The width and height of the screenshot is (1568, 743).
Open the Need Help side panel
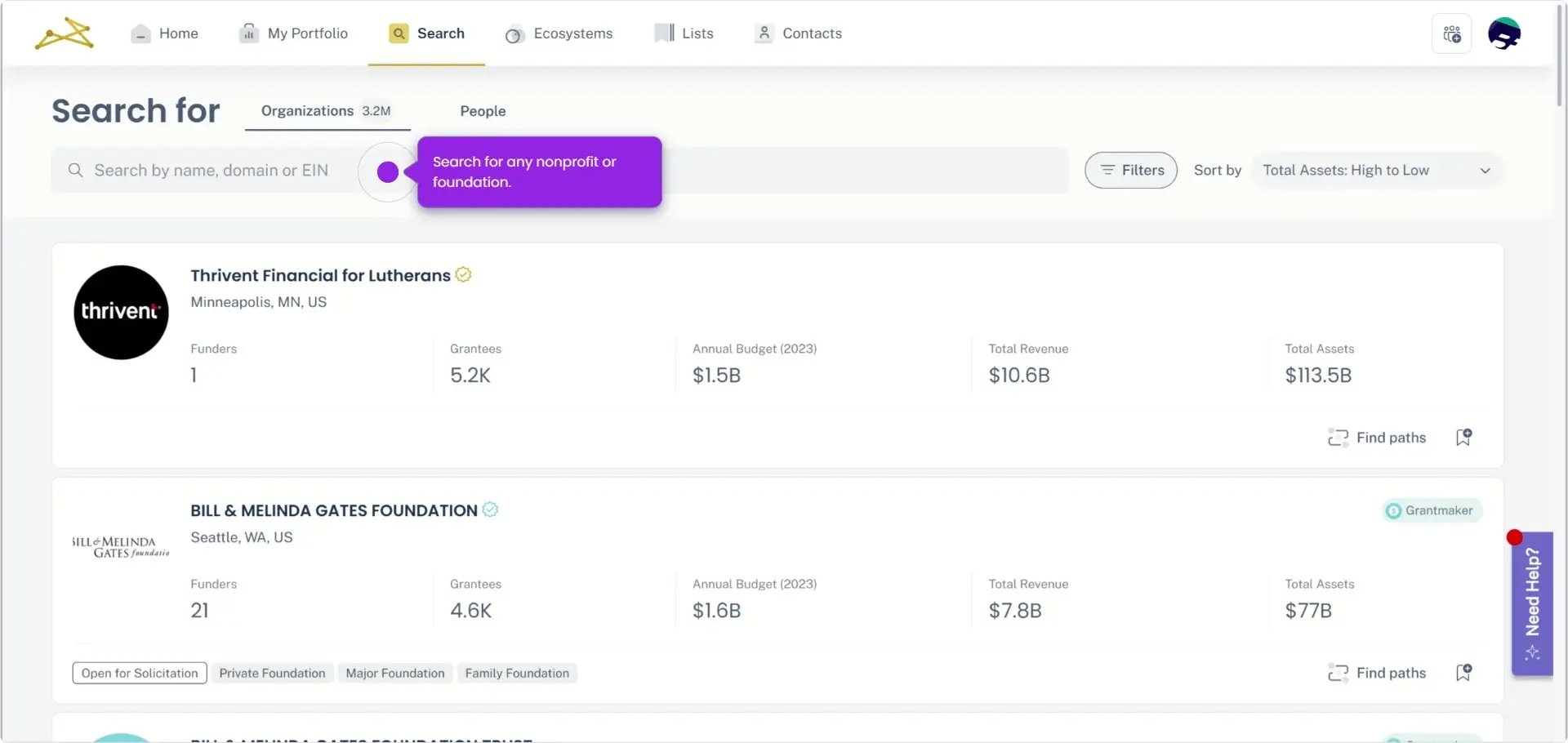(x=1532, y=603)
